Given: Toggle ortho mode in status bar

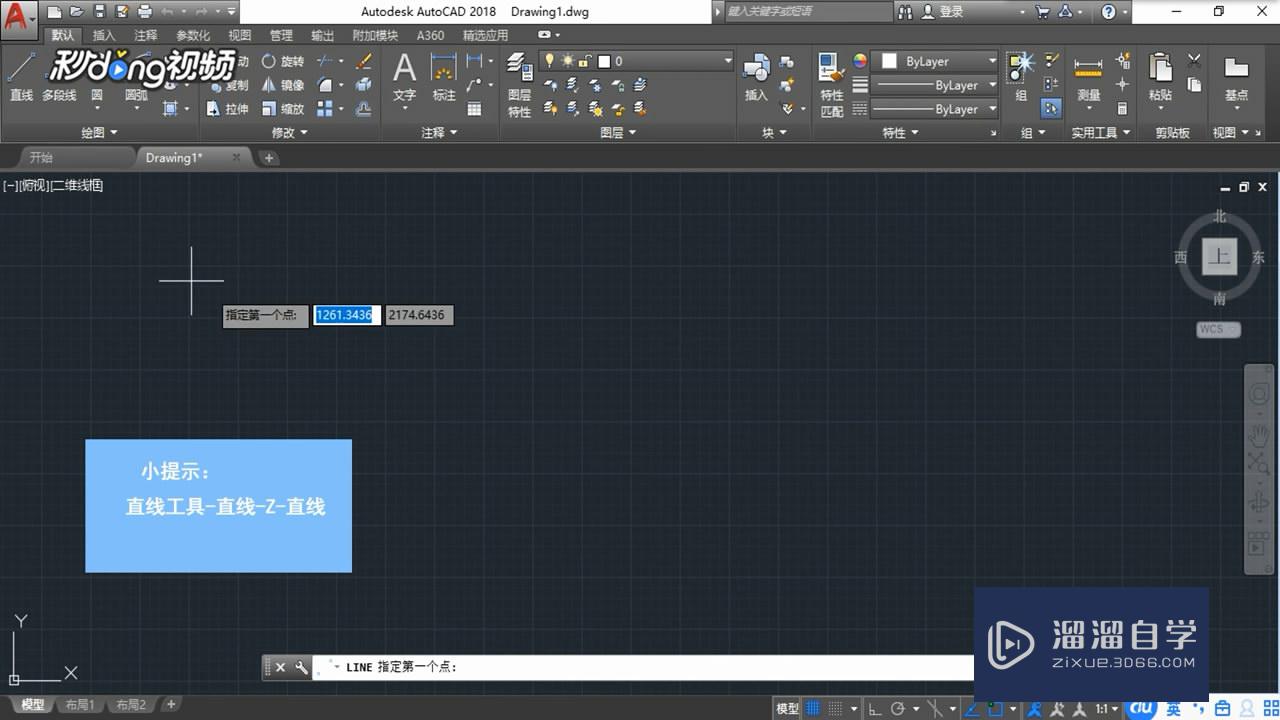Looking at the screenshot, I should click(873, 708).
